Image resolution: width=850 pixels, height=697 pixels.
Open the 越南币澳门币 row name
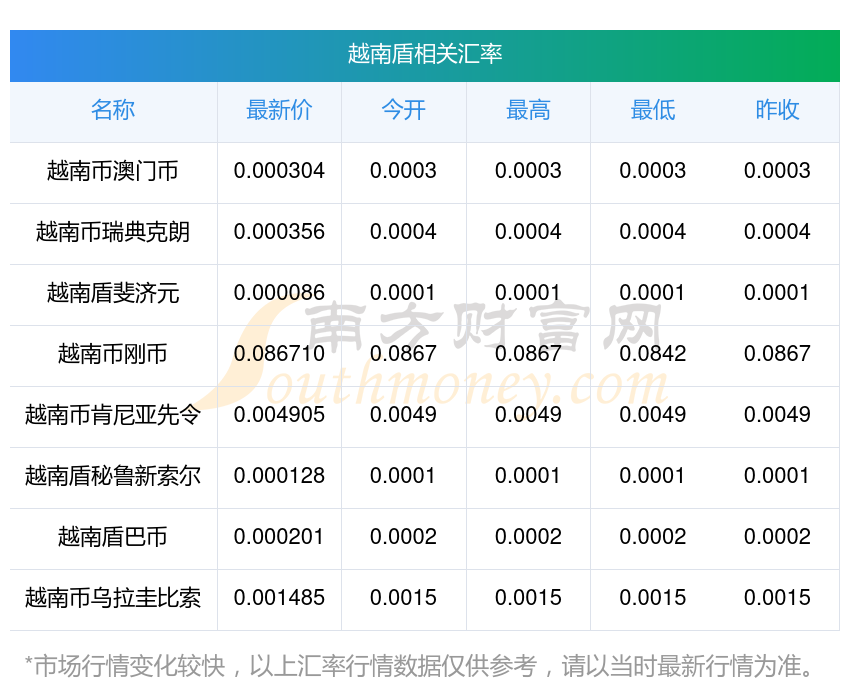(x=113, y=171)
